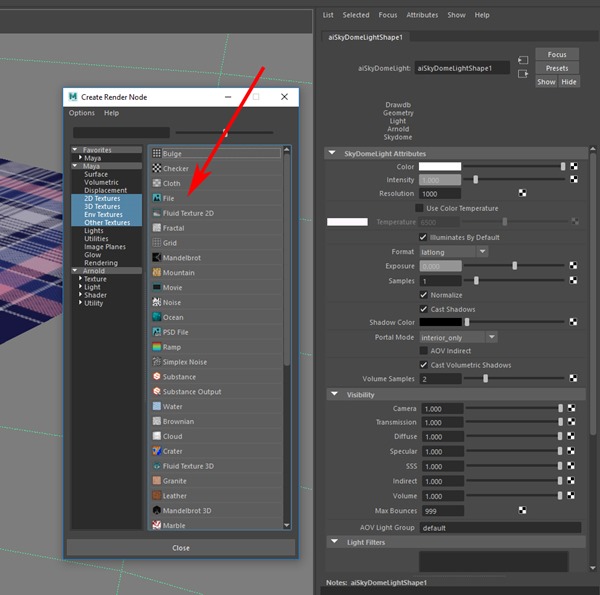Open the Format latlong dropdown
The image size is (600, 595).
tap(453, 252)
